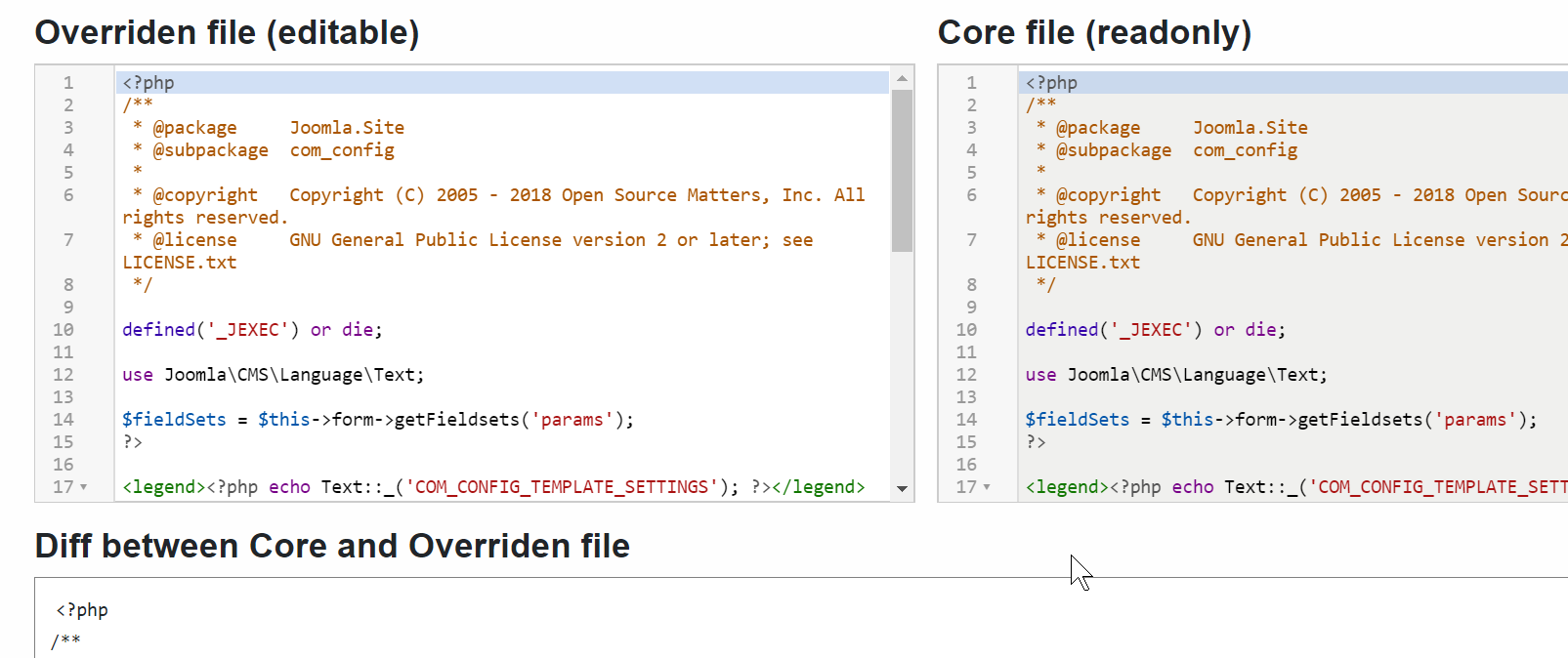Click 'com_config' in the Overriden file editor
The height and width of the screenshot is (658, 1568).
(342, 150)
